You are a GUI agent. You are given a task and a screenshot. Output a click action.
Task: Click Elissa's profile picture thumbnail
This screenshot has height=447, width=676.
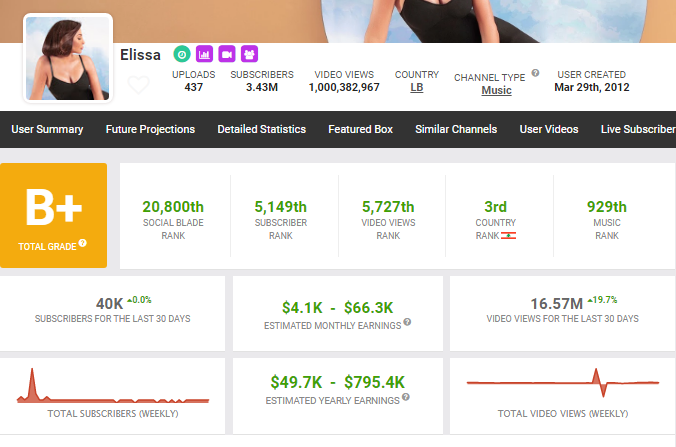(x=68, y=59)
